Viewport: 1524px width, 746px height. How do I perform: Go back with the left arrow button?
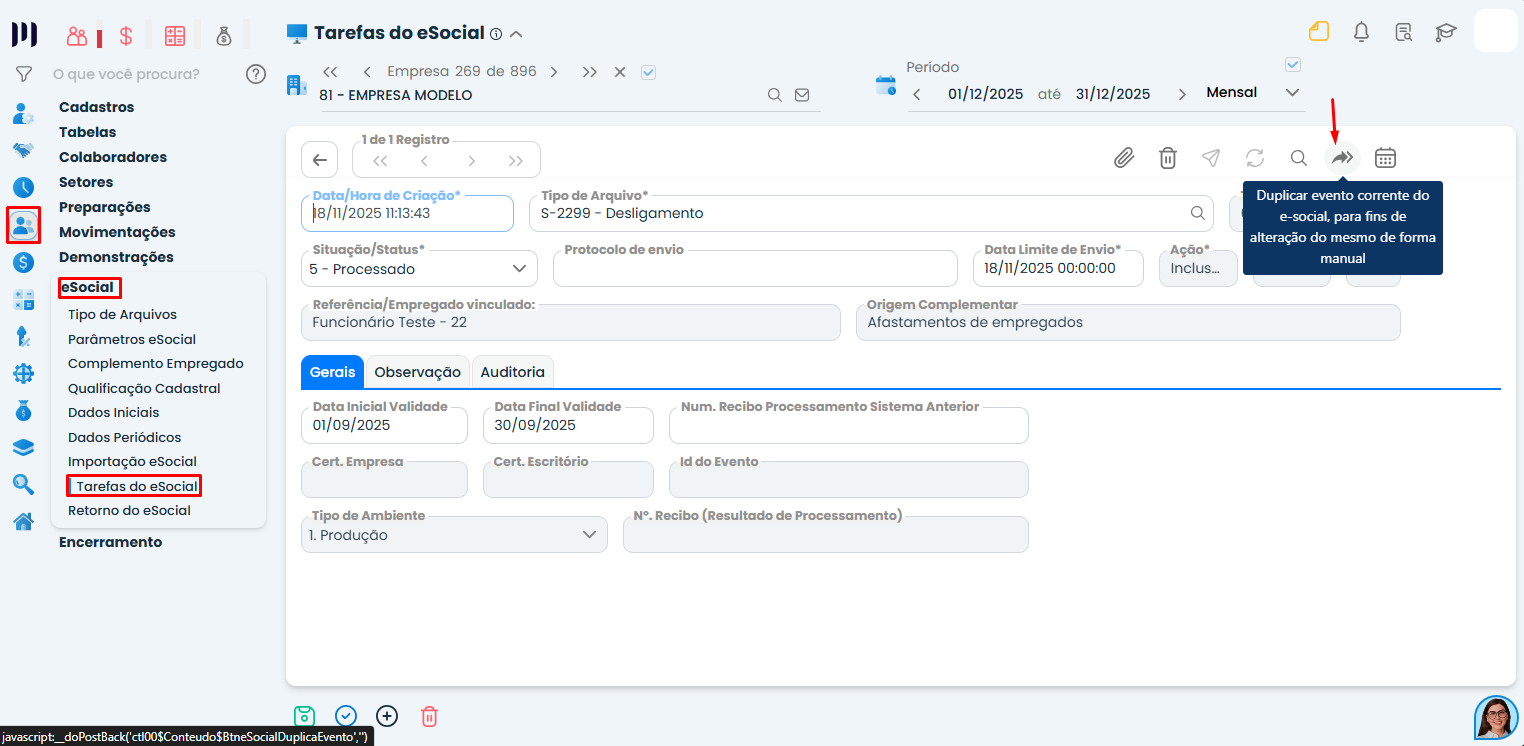coord(319,160)
